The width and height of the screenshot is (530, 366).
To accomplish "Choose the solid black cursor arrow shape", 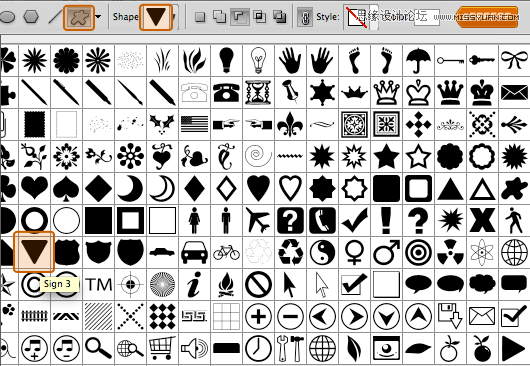I will (x=290, y=285).
